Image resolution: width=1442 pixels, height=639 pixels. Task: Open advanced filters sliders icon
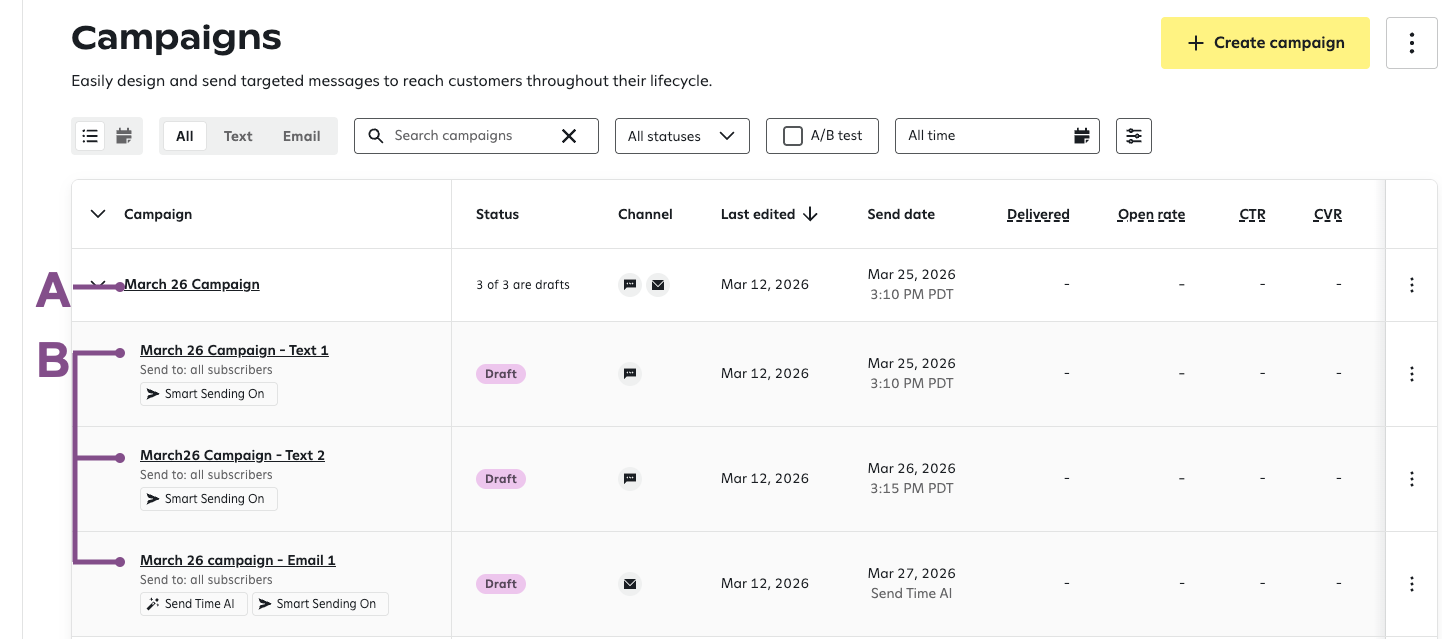(1133, 136)
